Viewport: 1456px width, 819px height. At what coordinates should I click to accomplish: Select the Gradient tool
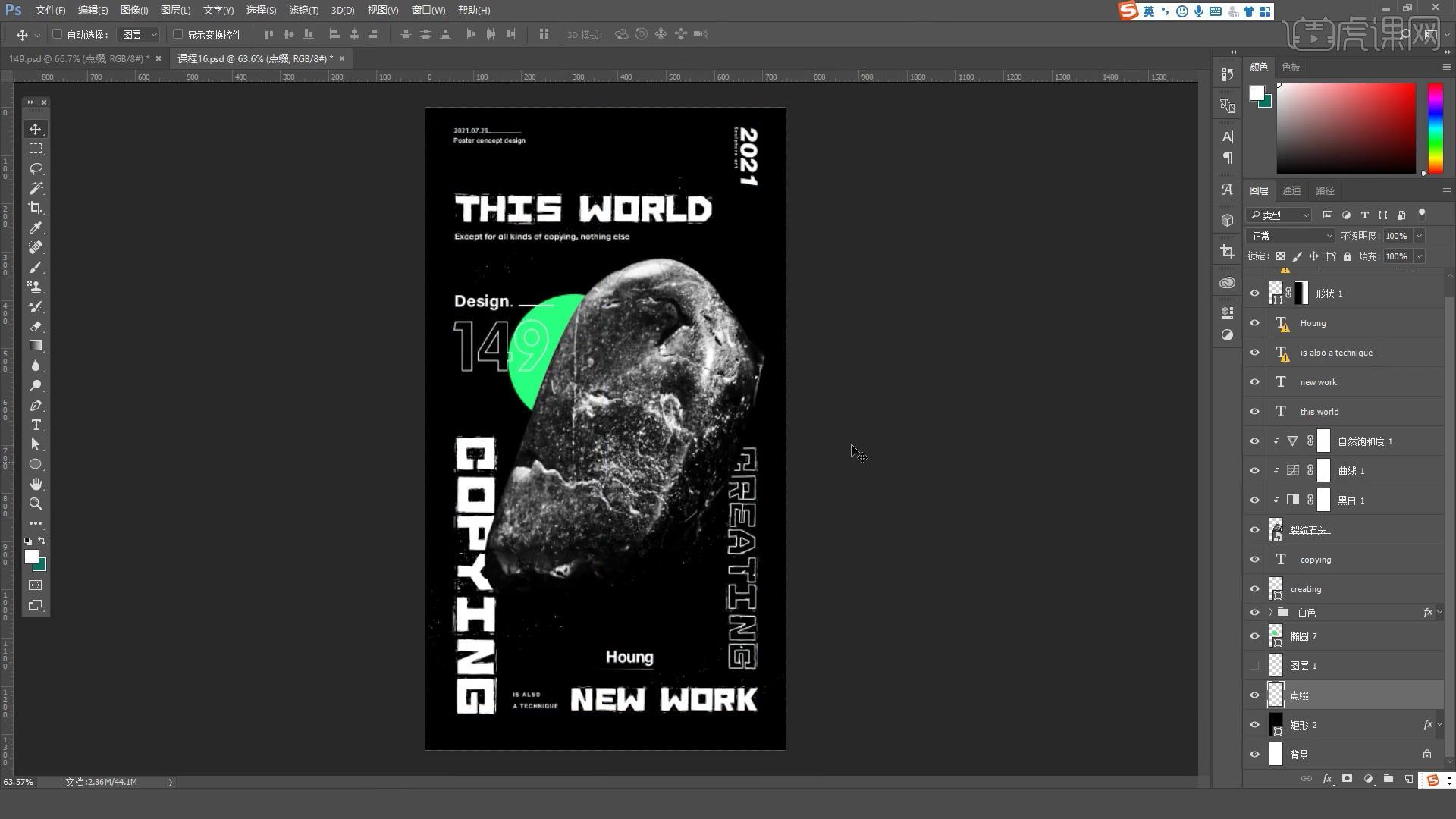click(36, 346)
